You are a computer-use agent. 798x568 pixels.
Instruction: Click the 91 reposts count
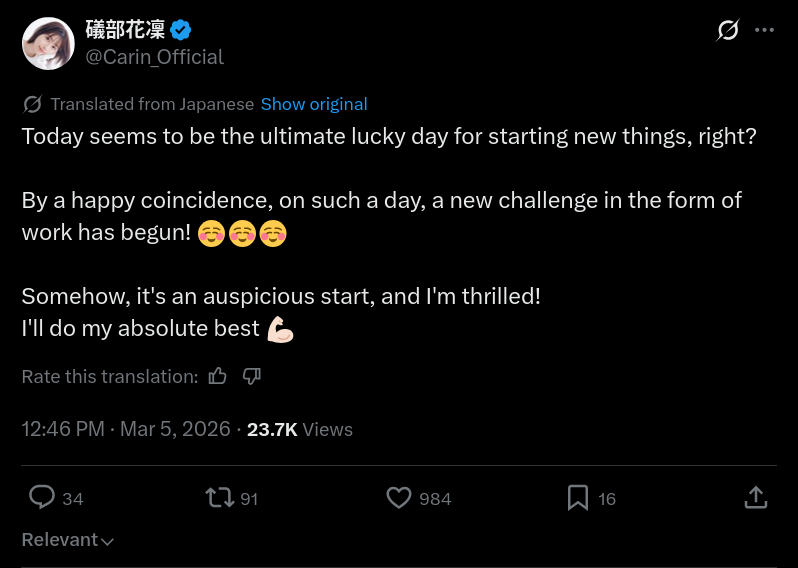coord(249,498)
